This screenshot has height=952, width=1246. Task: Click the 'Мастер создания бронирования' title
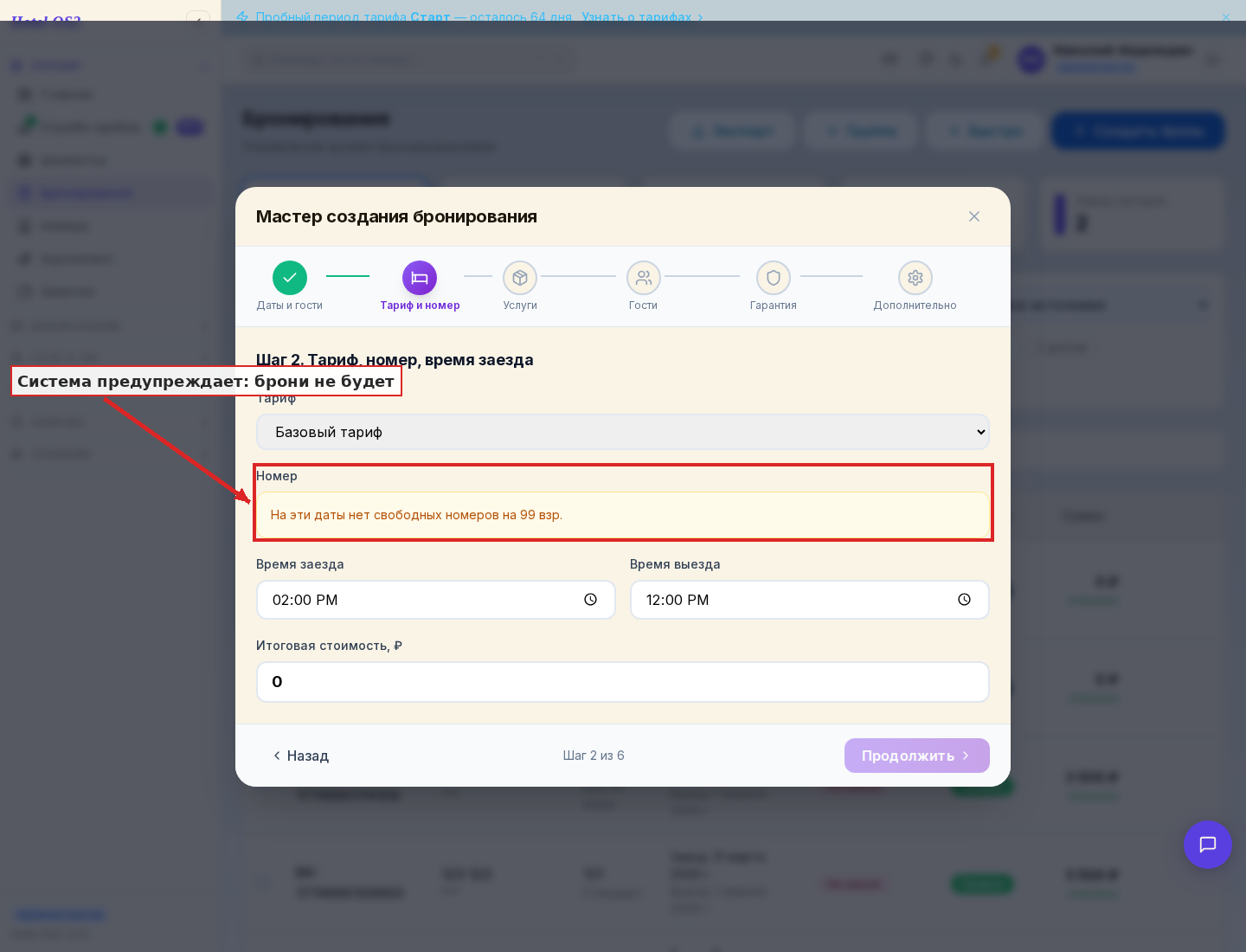[x=396, y=216]
